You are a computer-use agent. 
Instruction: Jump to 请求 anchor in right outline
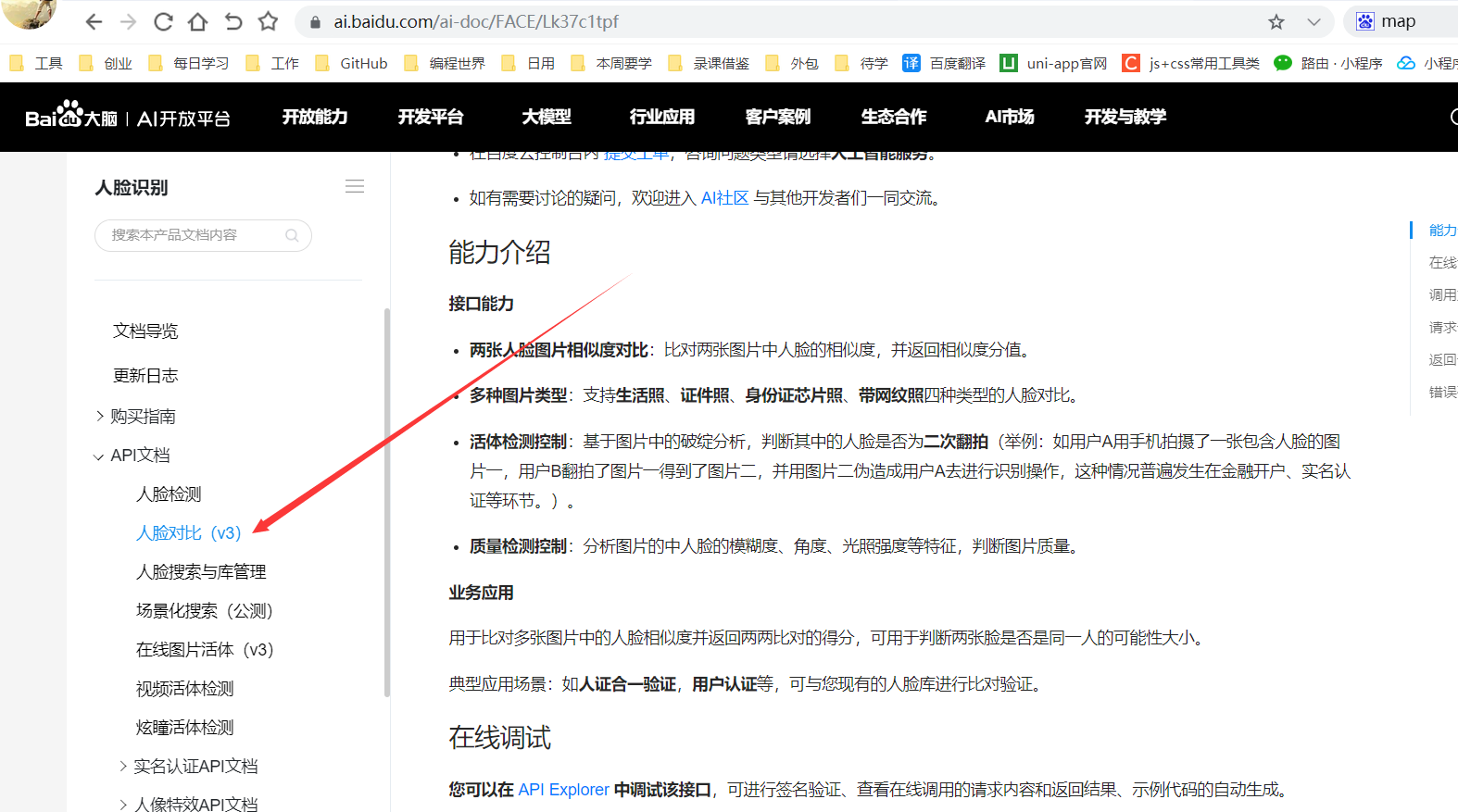[x=1442, y=328]
